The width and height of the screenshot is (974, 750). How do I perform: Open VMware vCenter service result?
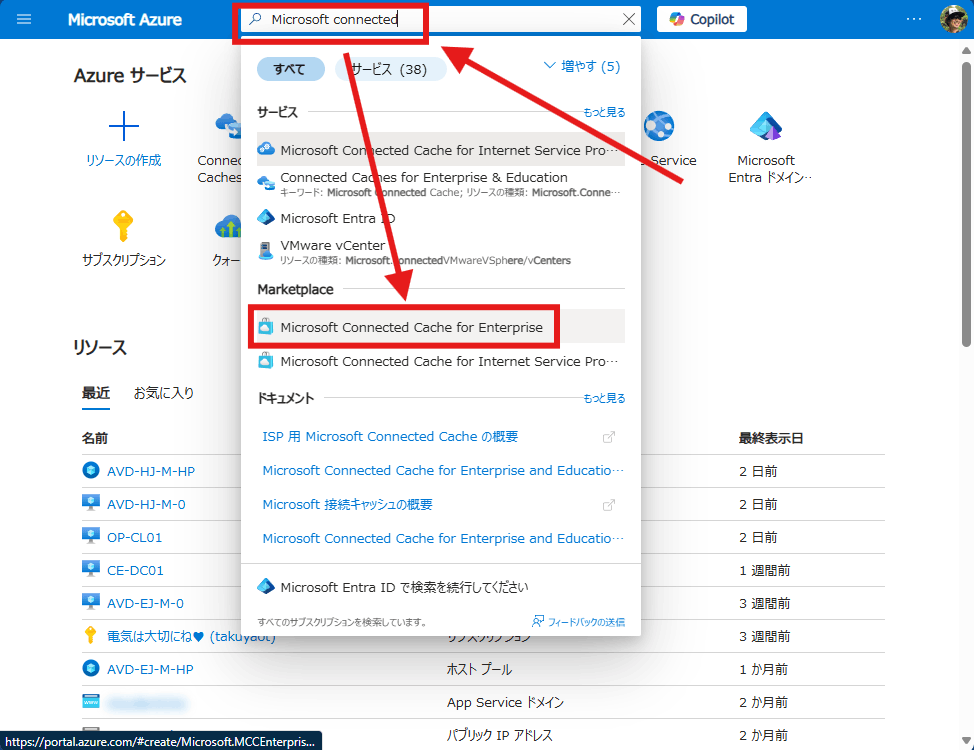(x=440, y=252)
